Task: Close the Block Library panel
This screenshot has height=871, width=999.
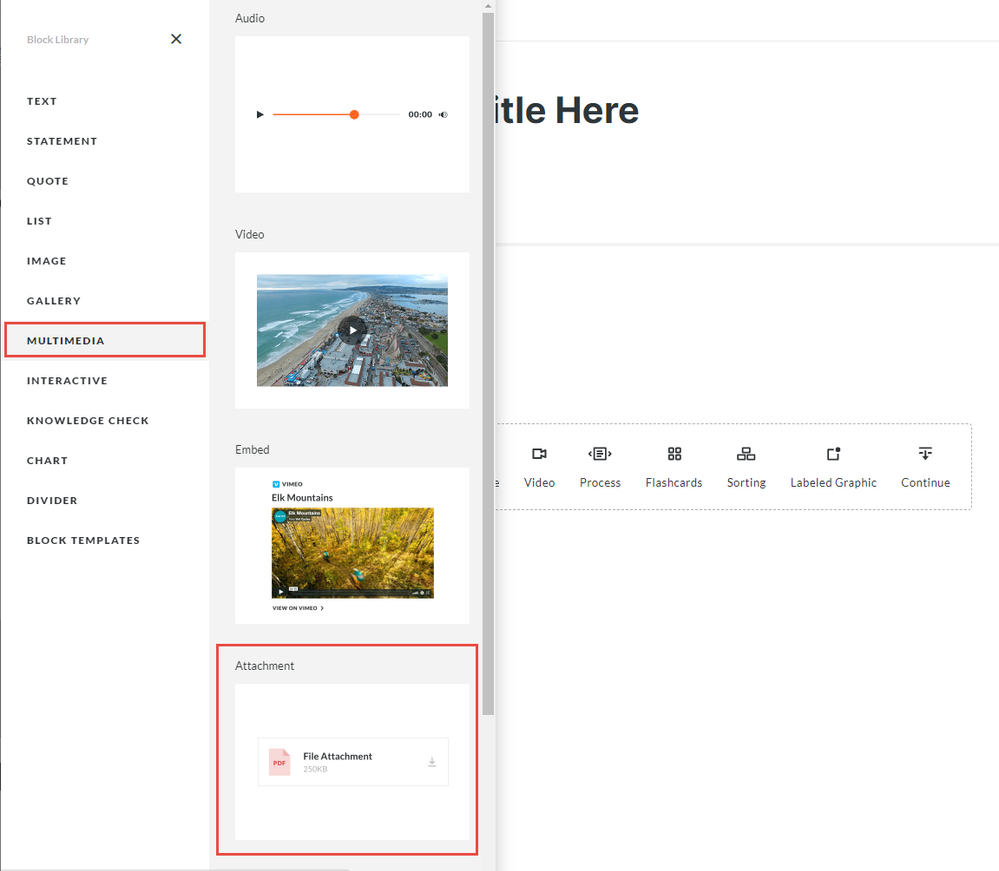Action: pos(176,39)
